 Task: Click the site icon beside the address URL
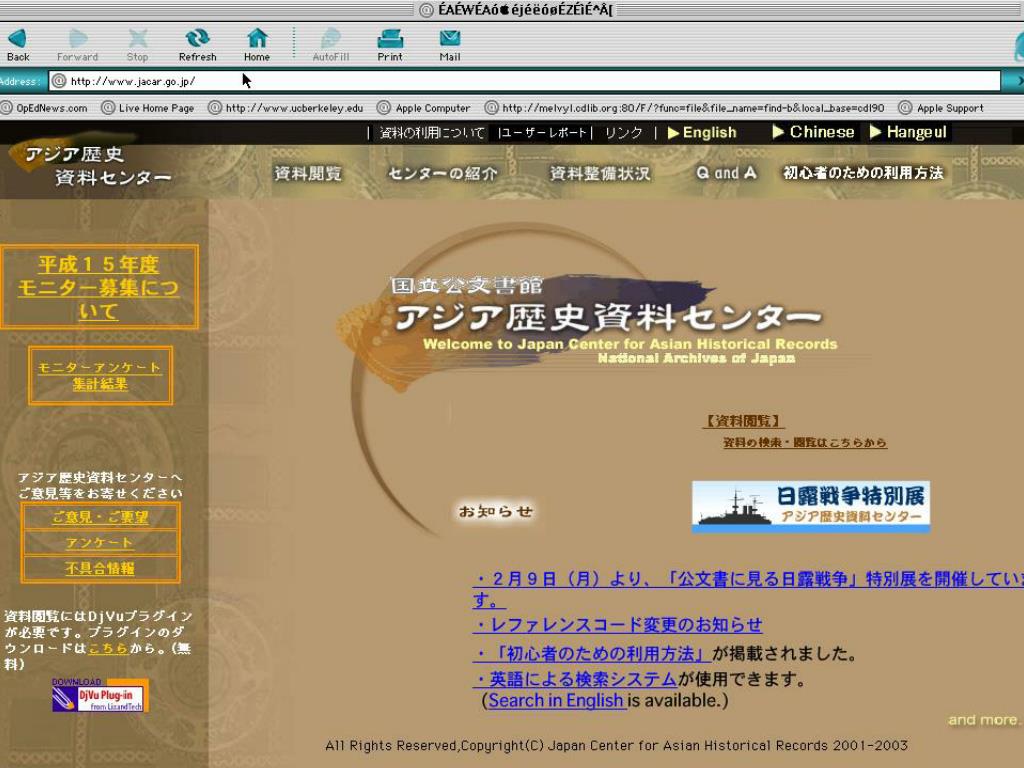tap(59, 81)
